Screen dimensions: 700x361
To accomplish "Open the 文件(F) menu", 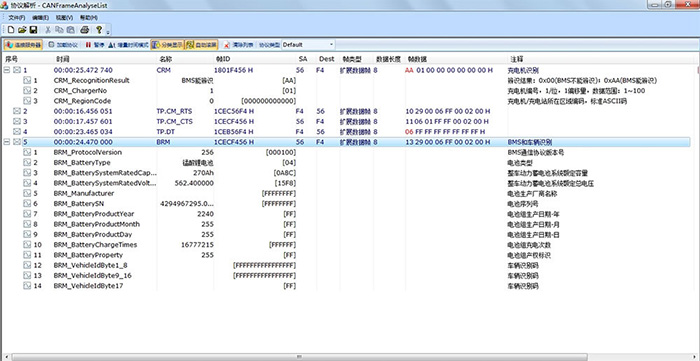I will pos(17,18).
